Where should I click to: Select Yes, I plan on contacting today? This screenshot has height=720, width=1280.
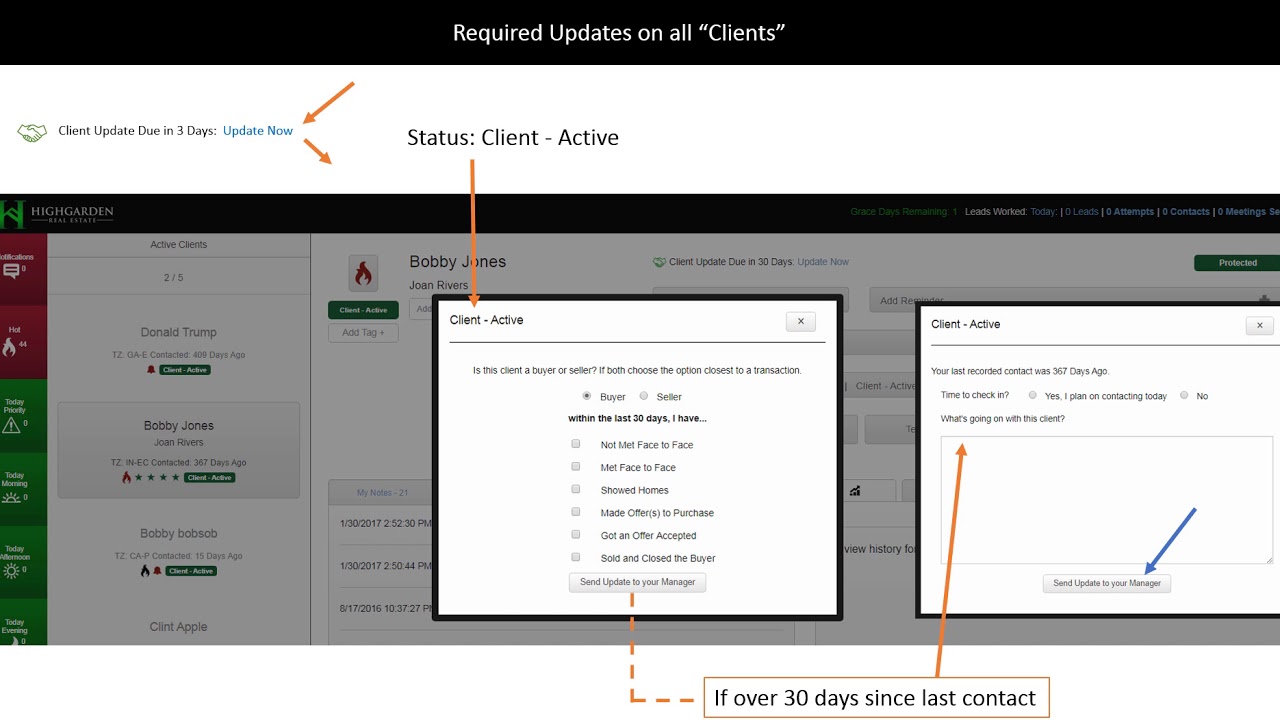coord(1033,395)
